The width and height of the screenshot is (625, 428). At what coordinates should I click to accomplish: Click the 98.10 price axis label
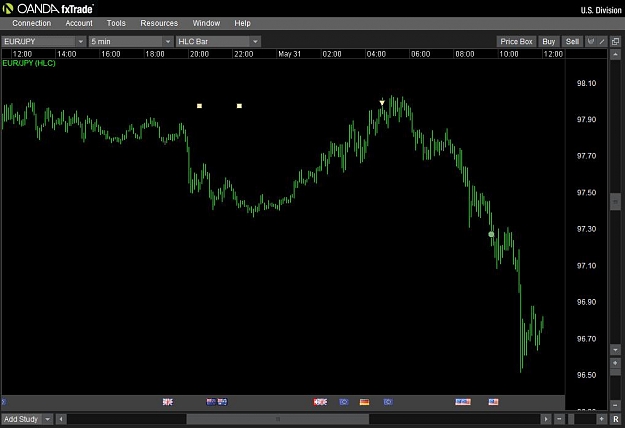586,83
